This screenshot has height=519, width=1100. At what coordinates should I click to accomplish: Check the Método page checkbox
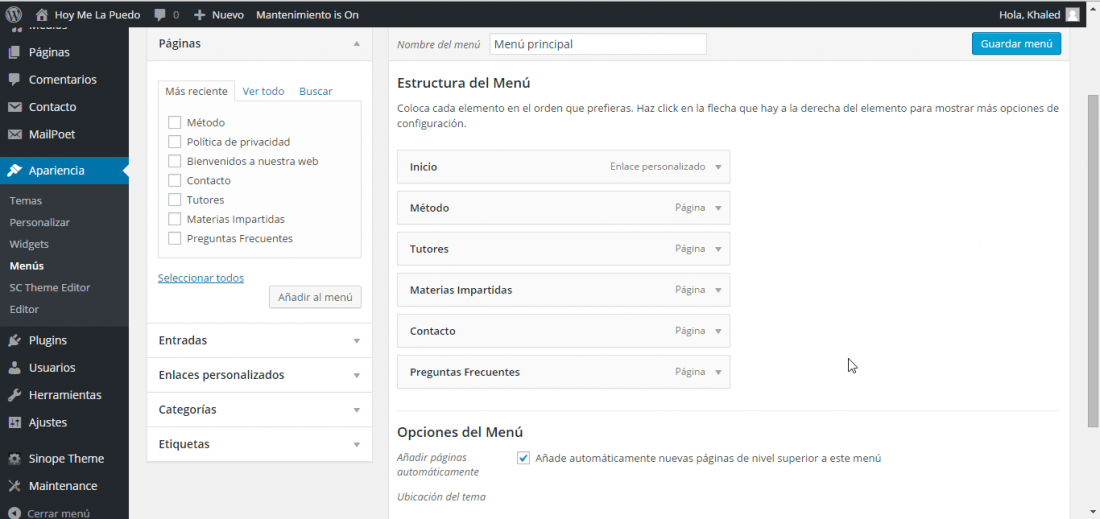pos(175,123)
